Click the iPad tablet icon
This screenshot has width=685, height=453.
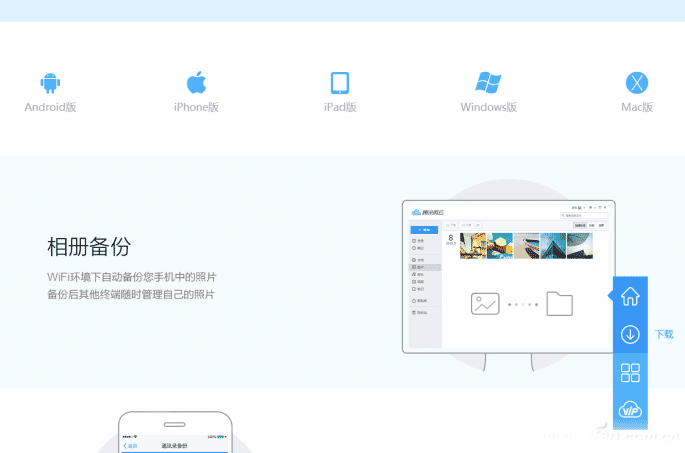[x=340, y=83]
